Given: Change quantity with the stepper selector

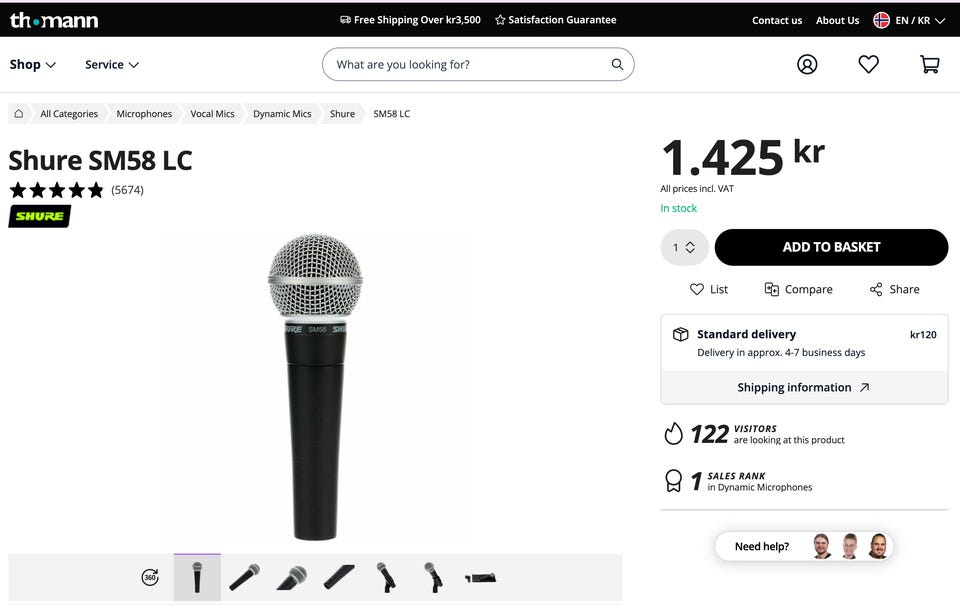Looking at the screenshot, I should click(x=684, y=247).
